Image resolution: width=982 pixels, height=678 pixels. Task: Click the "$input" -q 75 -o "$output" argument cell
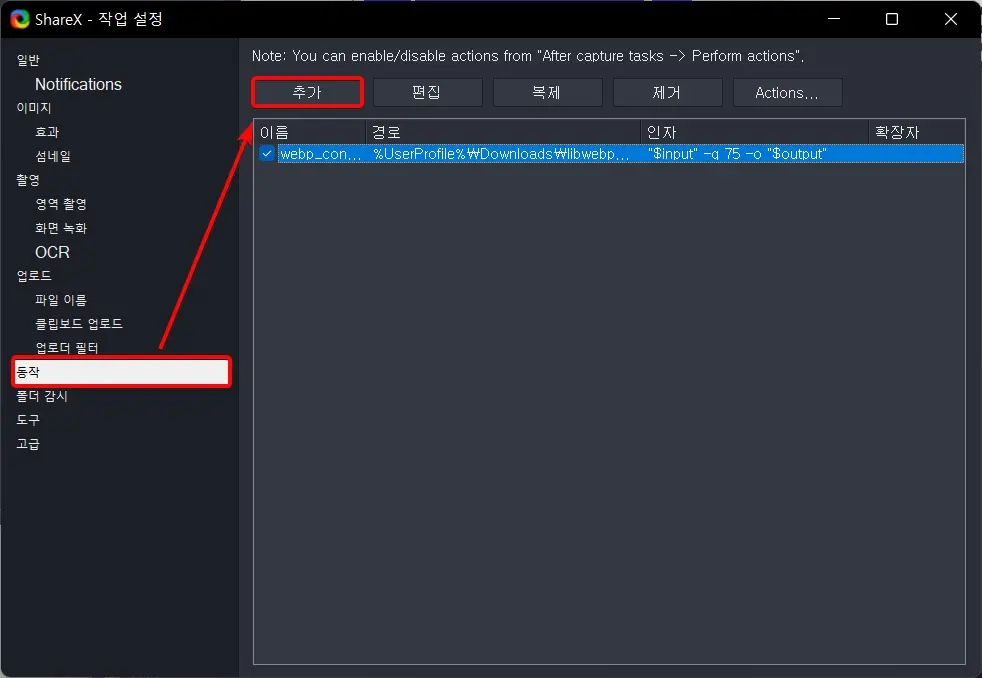pos(737,153)
